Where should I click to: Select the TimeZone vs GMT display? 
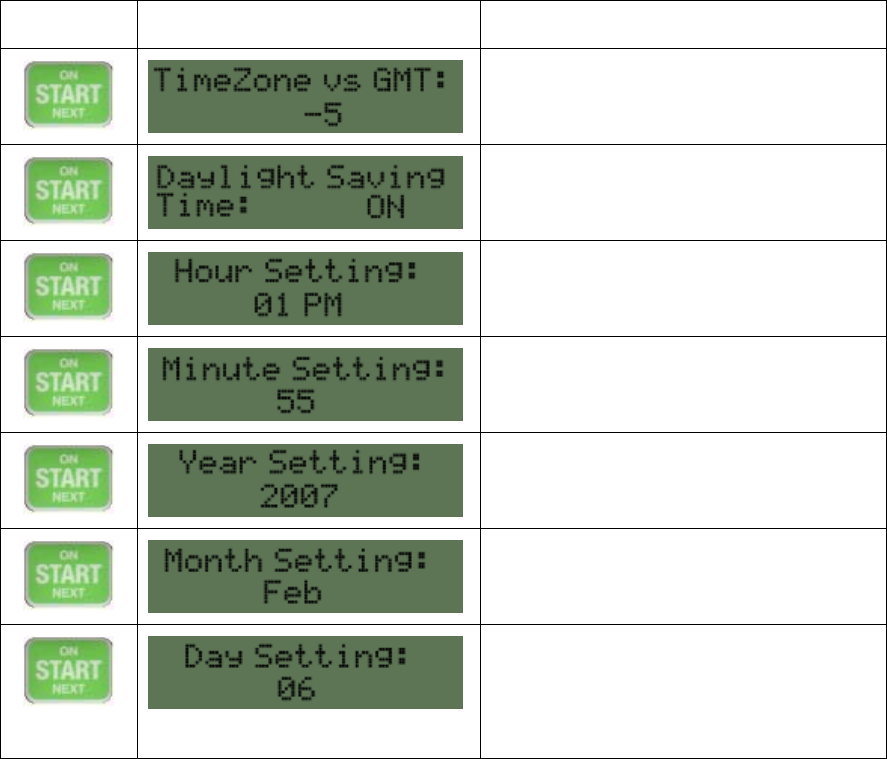point(305,96)
